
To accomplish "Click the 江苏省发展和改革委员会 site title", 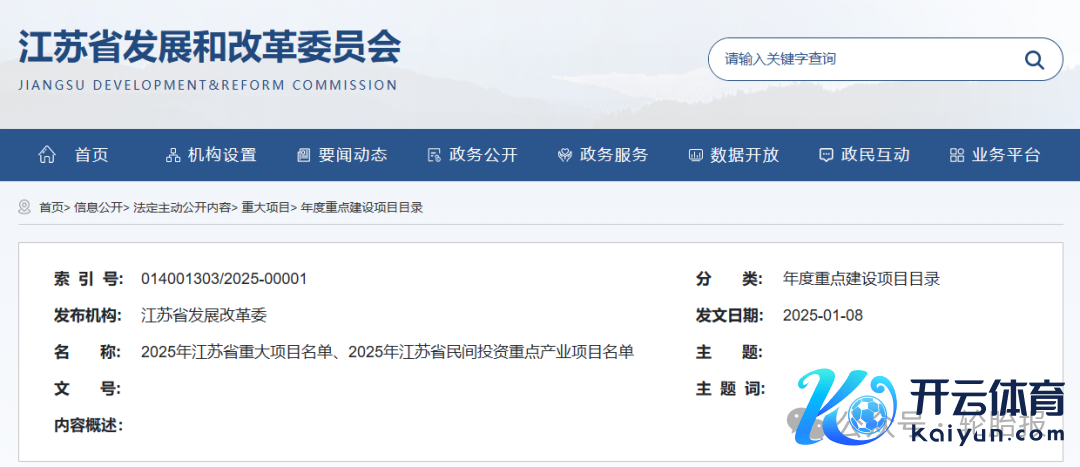I will tap(209, 47).
